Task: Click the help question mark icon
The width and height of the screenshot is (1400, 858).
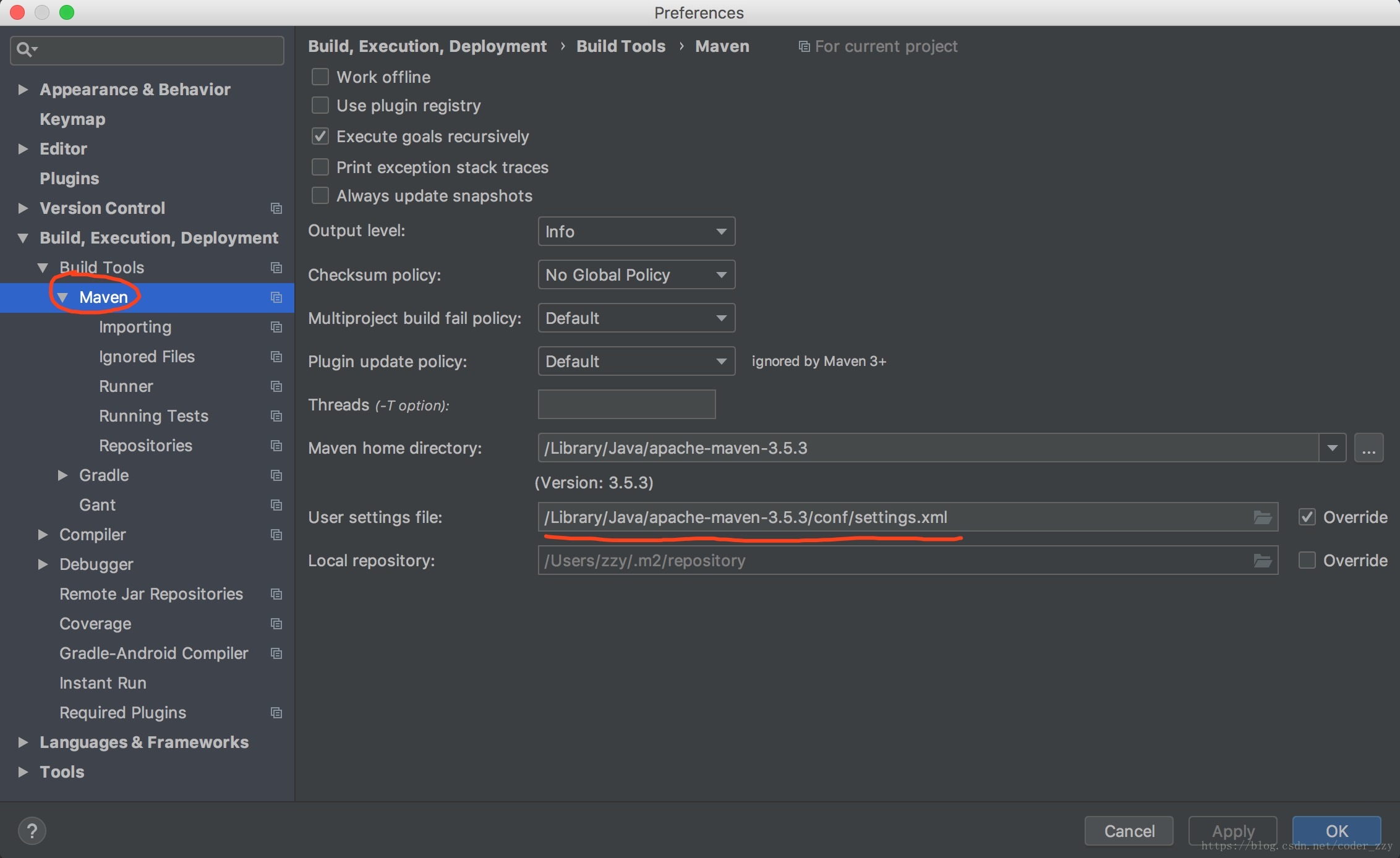Action: 32,830
